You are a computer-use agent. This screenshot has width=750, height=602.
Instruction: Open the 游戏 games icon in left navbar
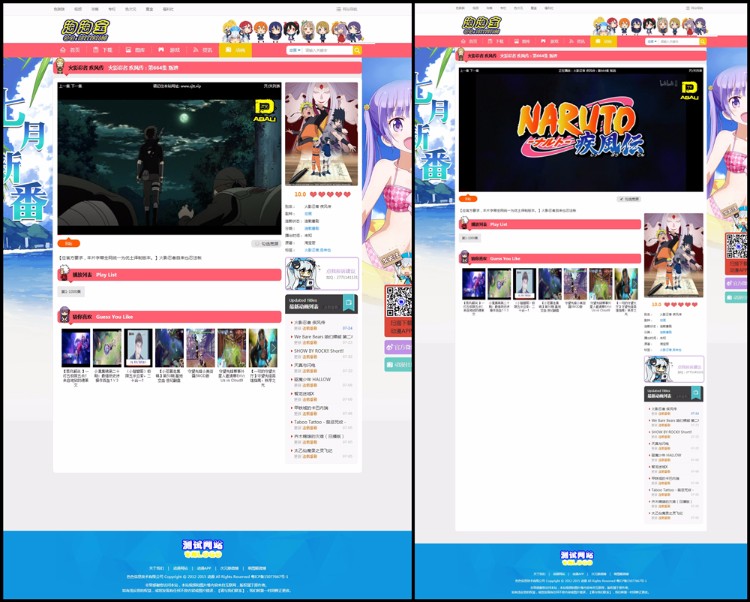point(161,50)
